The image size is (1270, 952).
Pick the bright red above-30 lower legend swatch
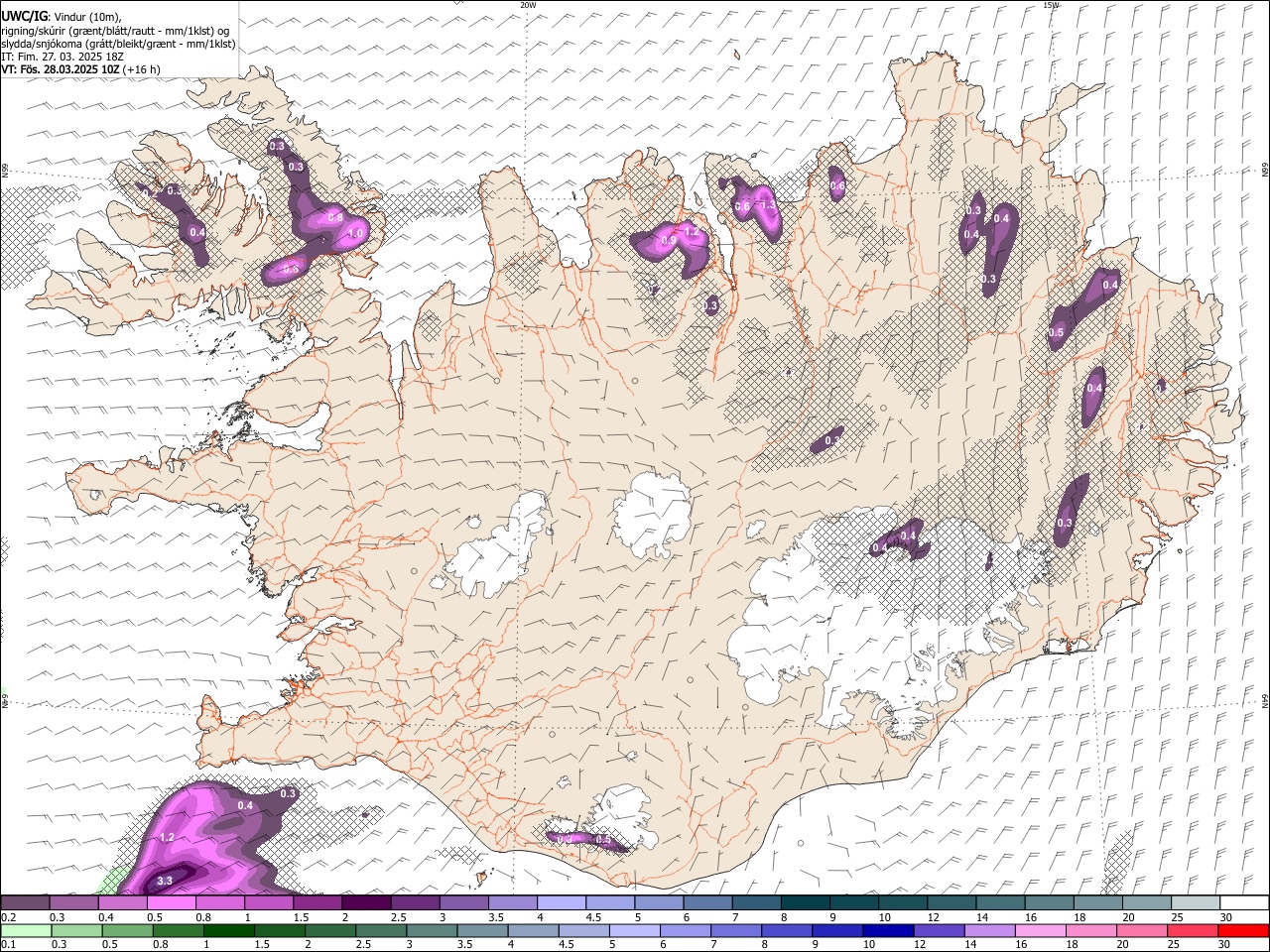click(1242, 930)
